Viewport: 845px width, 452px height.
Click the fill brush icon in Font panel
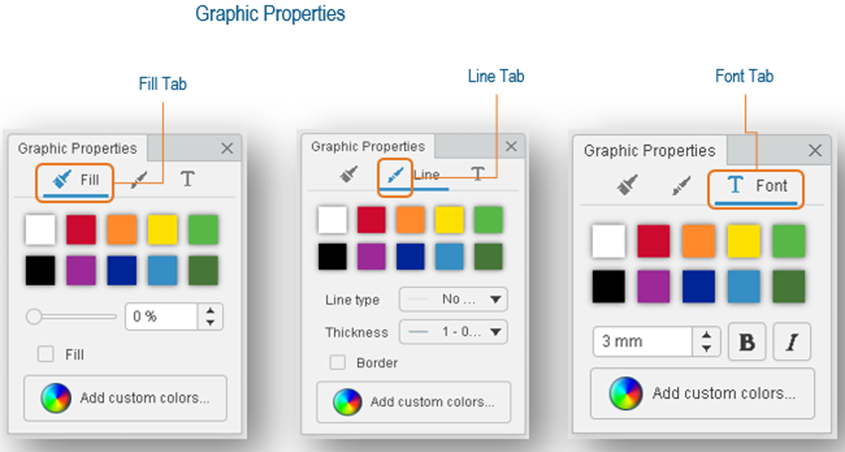pos(627,185)
